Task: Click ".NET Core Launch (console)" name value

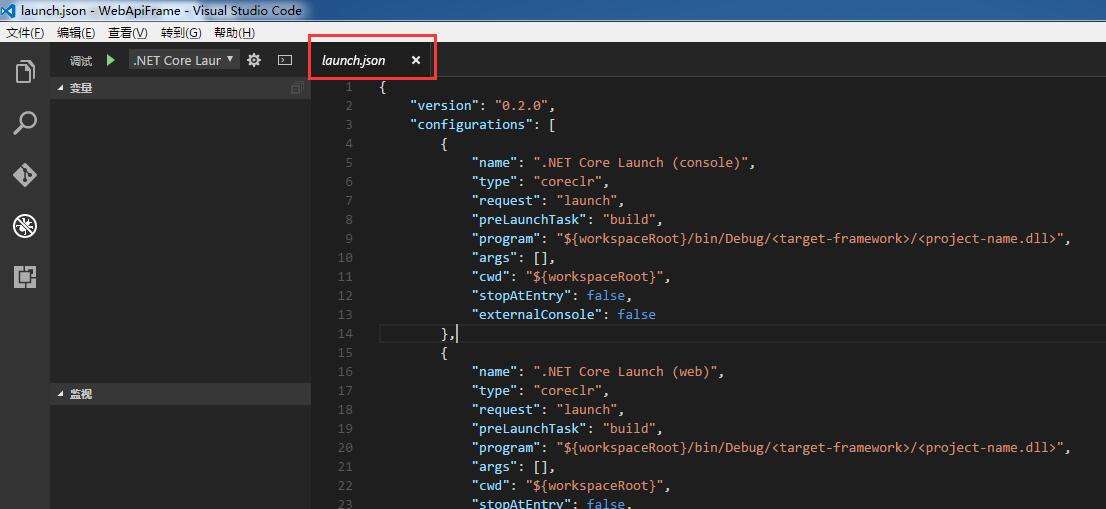Action: [x=640, y=163]
